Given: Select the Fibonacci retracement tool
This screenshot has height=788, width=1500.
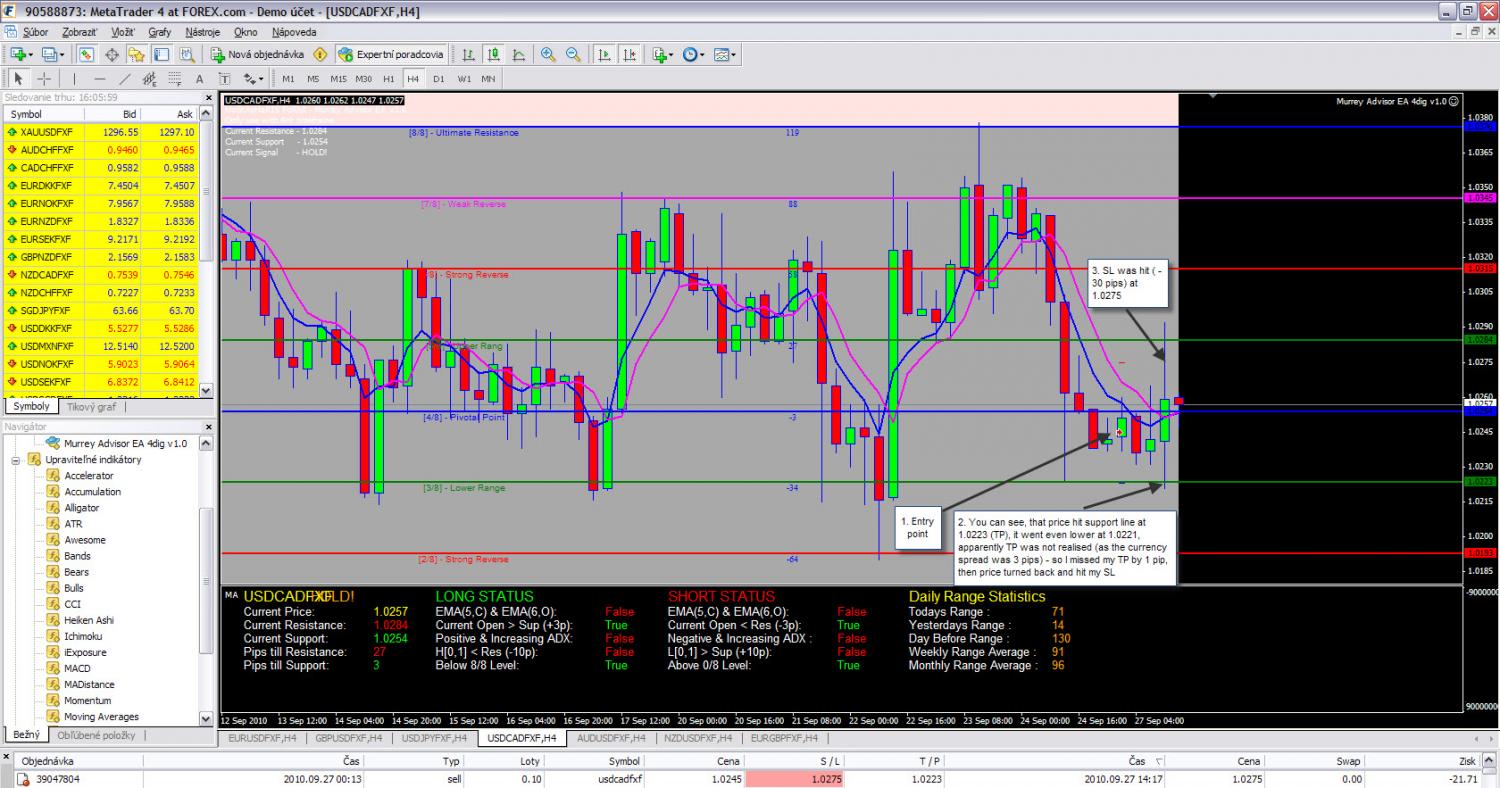Looking at the screenshot, I should click(x=175, y=78).
